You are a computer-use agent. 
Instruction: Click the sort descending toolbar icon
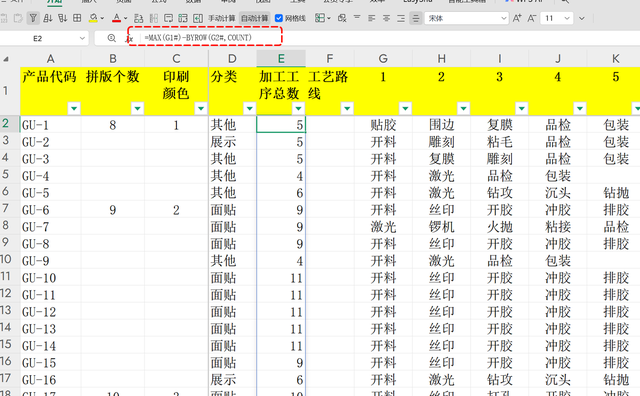click(x=62, y=18)
